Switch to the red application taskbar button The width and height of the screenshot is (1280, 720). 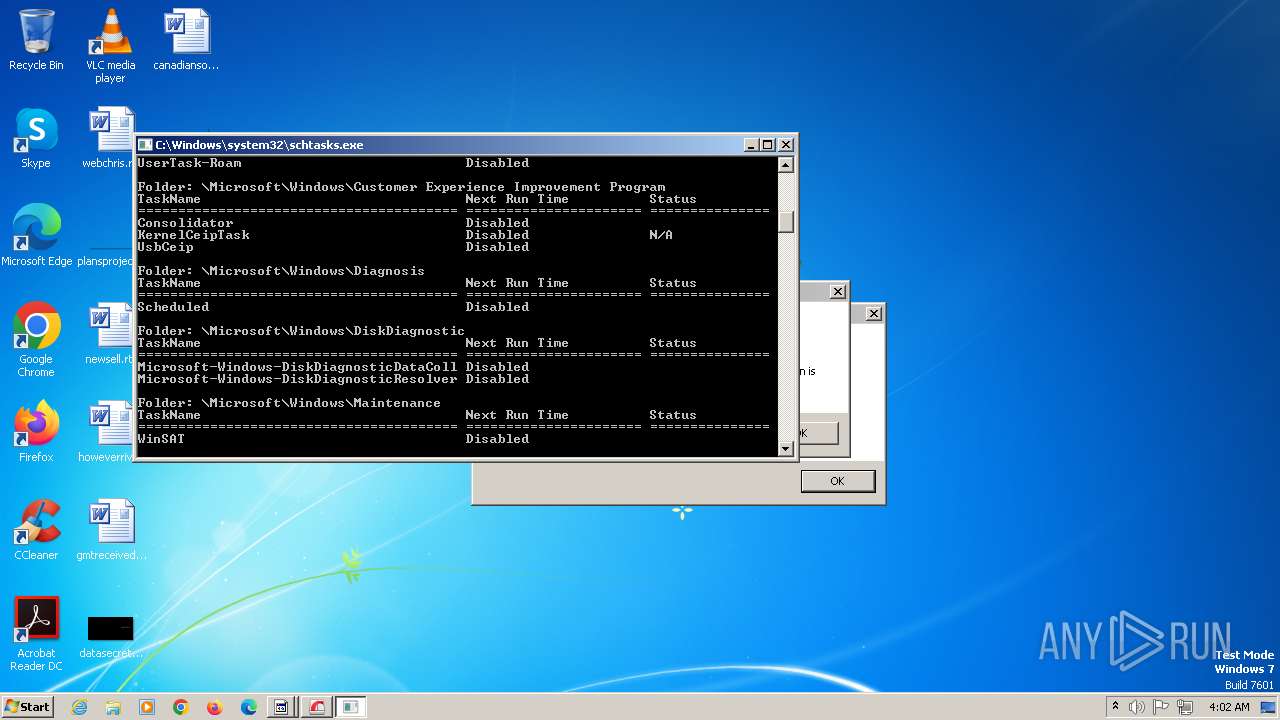[x=316, y=707]
